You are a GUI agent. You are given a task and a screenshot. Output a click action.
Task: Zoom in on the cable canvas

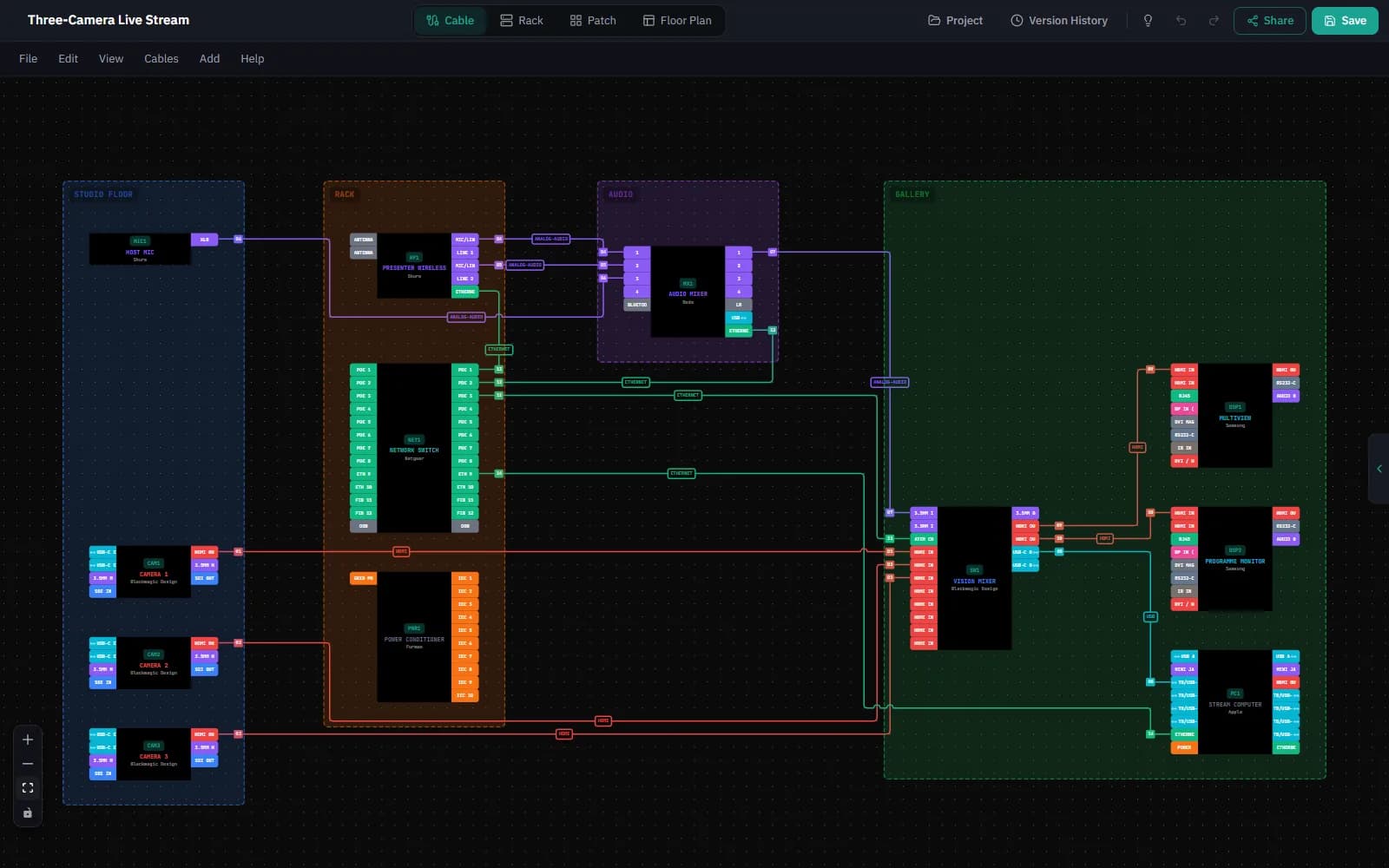(x=28, y=740)
